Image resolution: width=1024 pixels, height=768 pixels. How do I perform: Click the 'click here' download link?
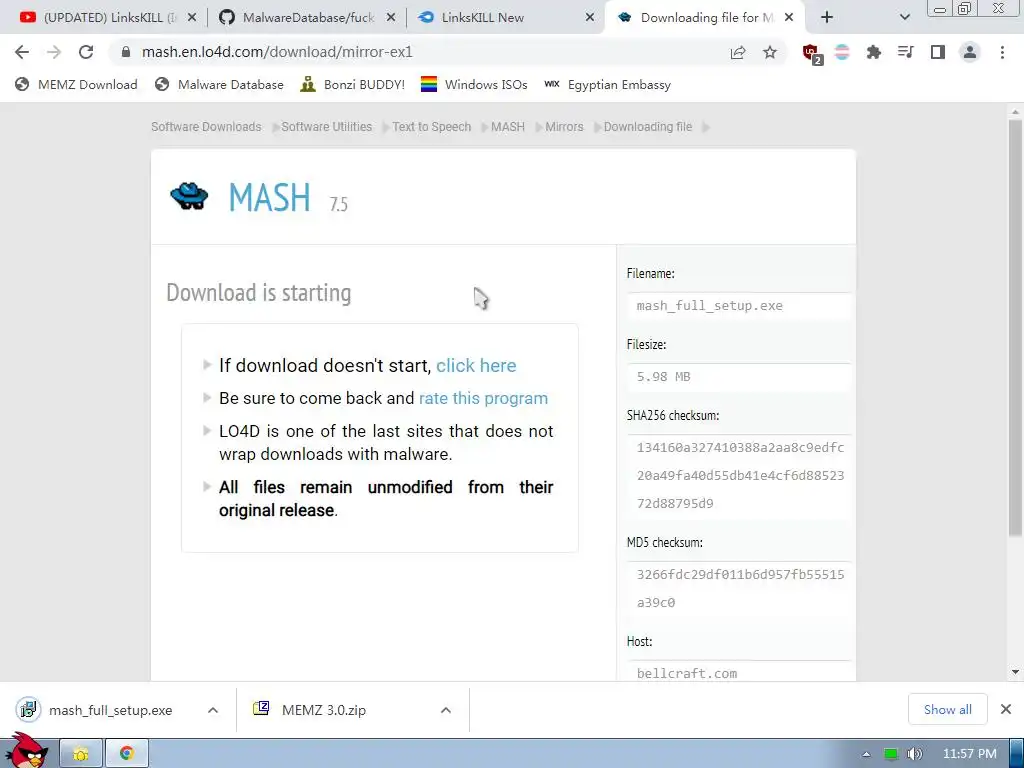coord(476,366)
